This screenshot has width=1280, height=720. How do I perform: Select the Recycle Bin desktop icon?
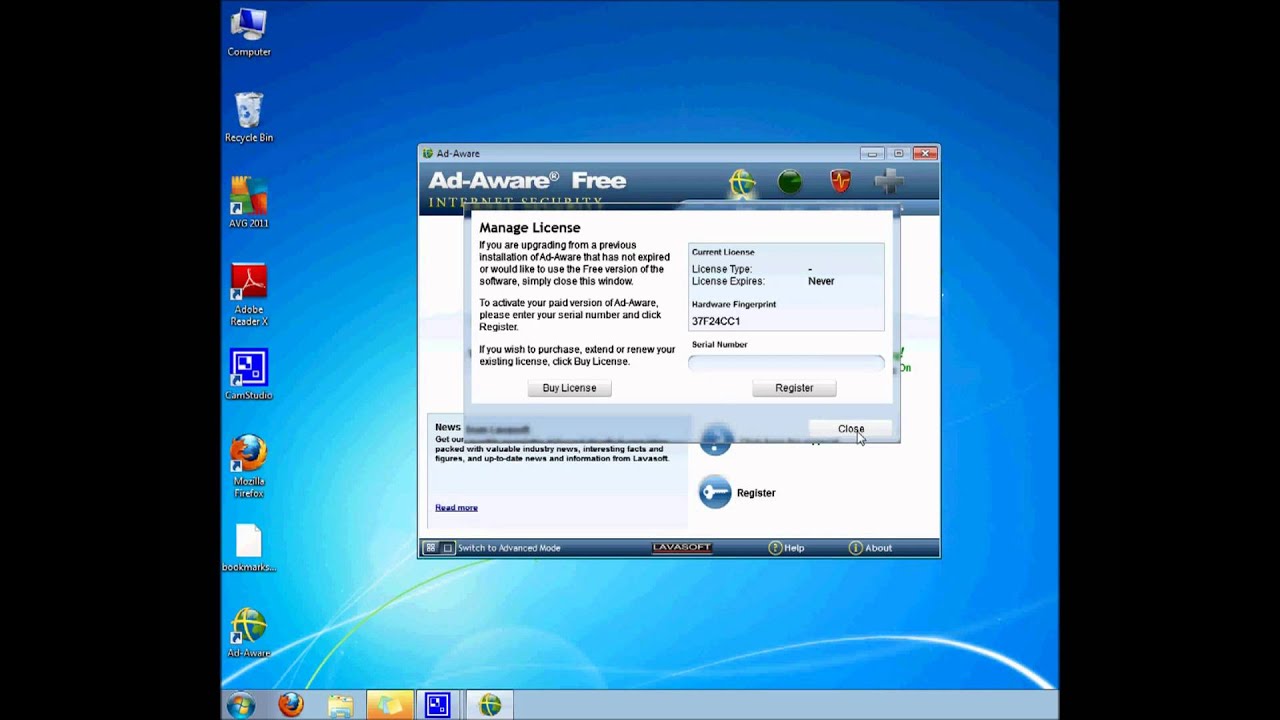click(x=249, y=117)
